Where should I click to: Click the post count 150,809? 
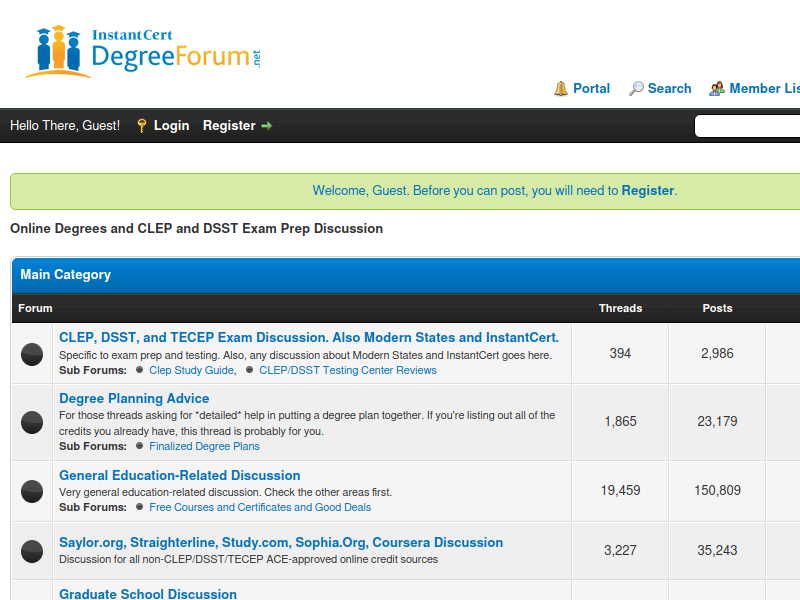[717, 490]
